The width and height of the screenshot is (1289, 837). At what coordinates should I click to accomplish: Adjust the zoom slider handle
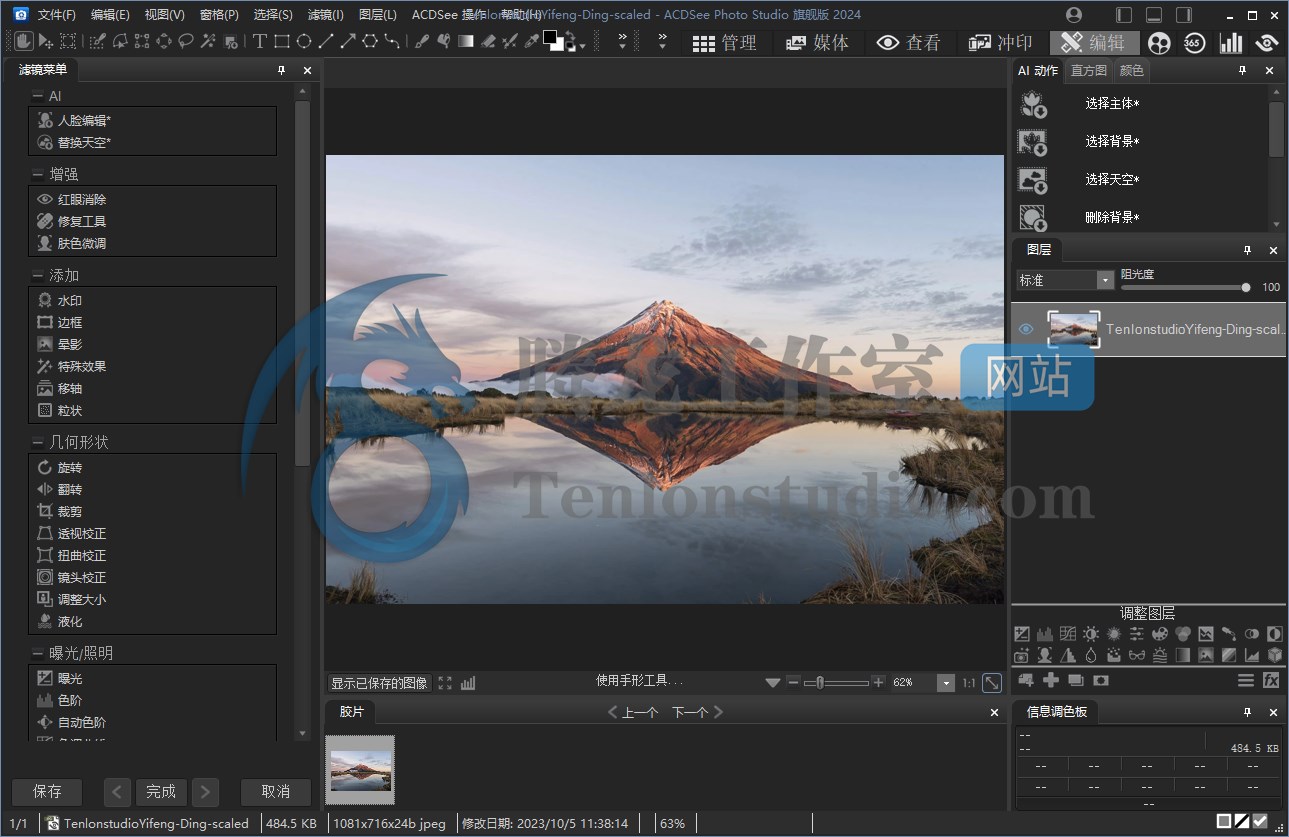coord(820,683)
